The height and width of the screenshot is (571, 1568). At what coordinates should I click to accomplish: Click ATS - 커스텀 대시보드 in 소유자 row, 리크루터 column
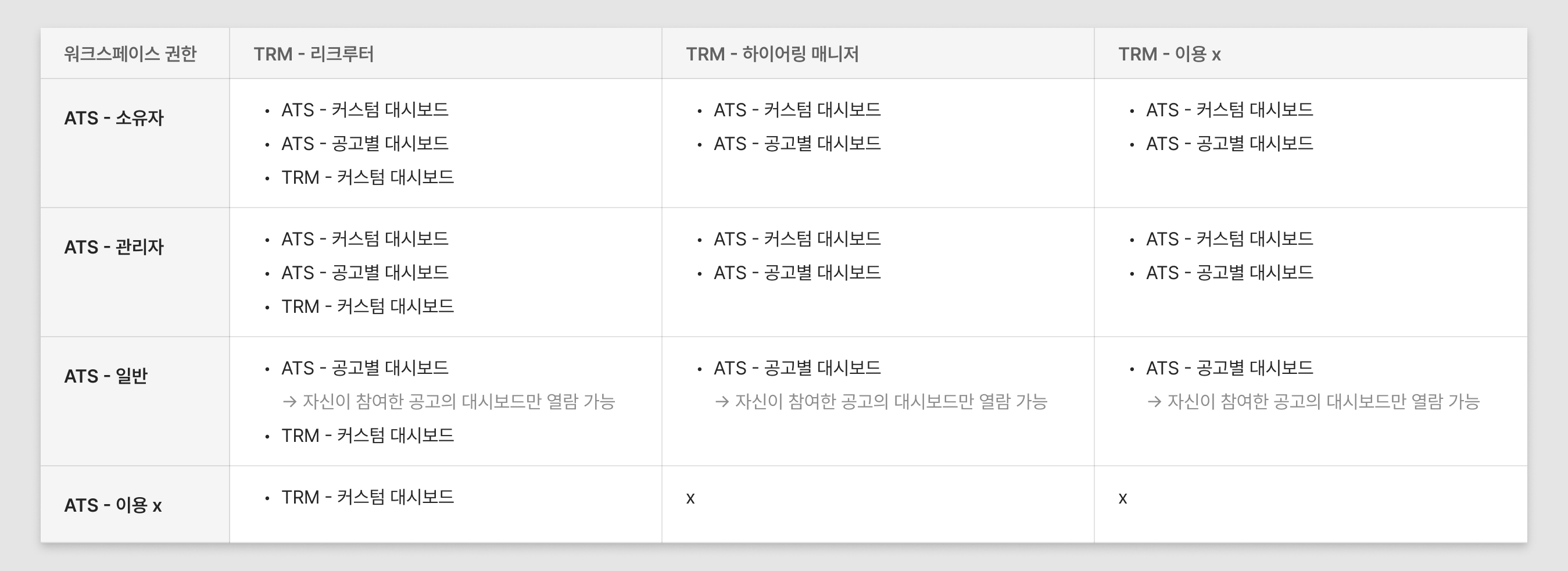(x=364, y=109)
